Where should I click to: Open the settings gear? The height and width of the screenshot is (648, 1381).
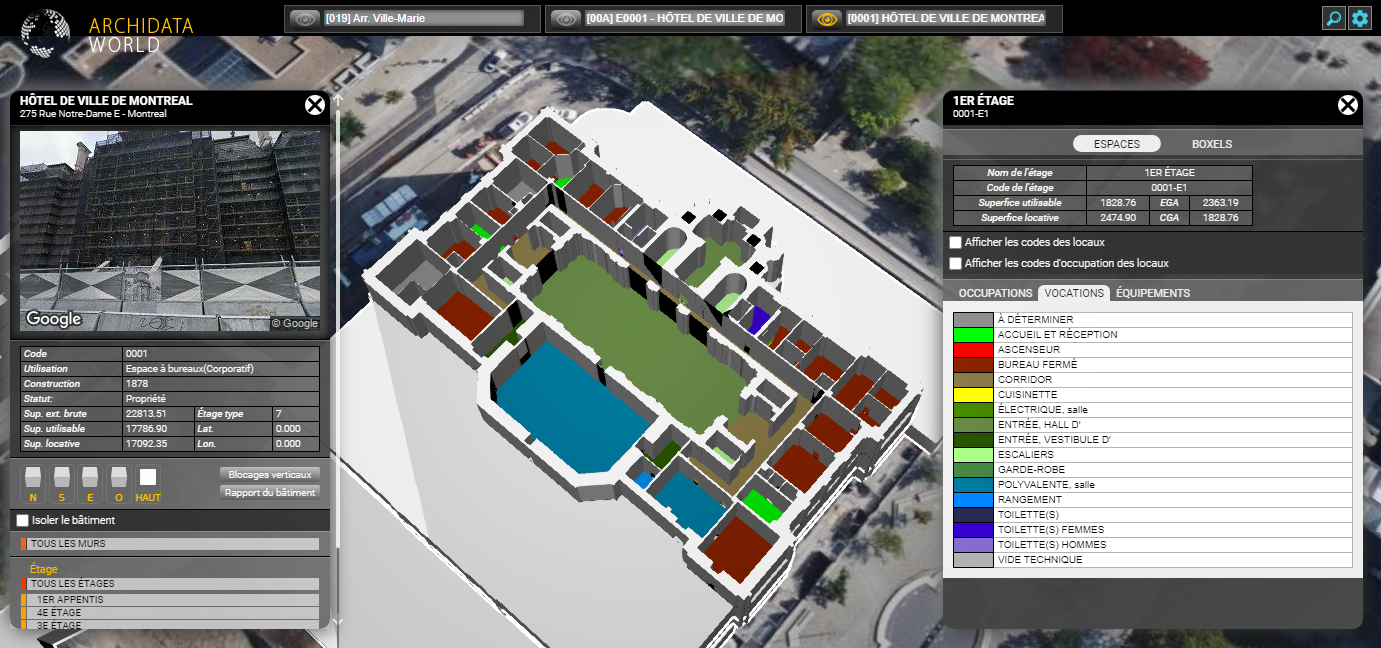click(1359, 18)
